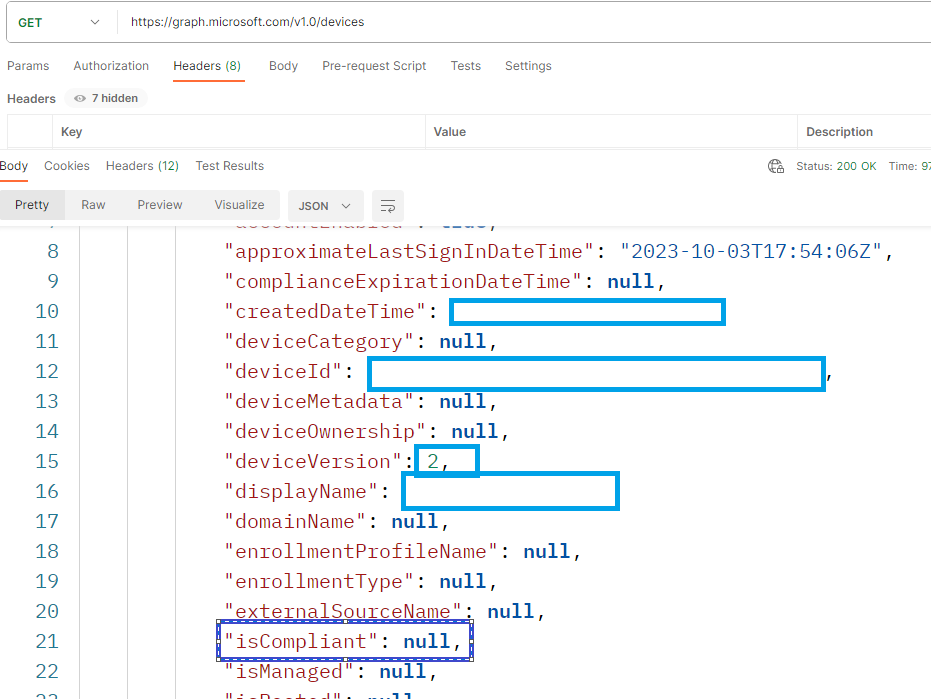Switch to the Visualize tab
This screenshot has width=931, height=699.
(x=239, y=205)
